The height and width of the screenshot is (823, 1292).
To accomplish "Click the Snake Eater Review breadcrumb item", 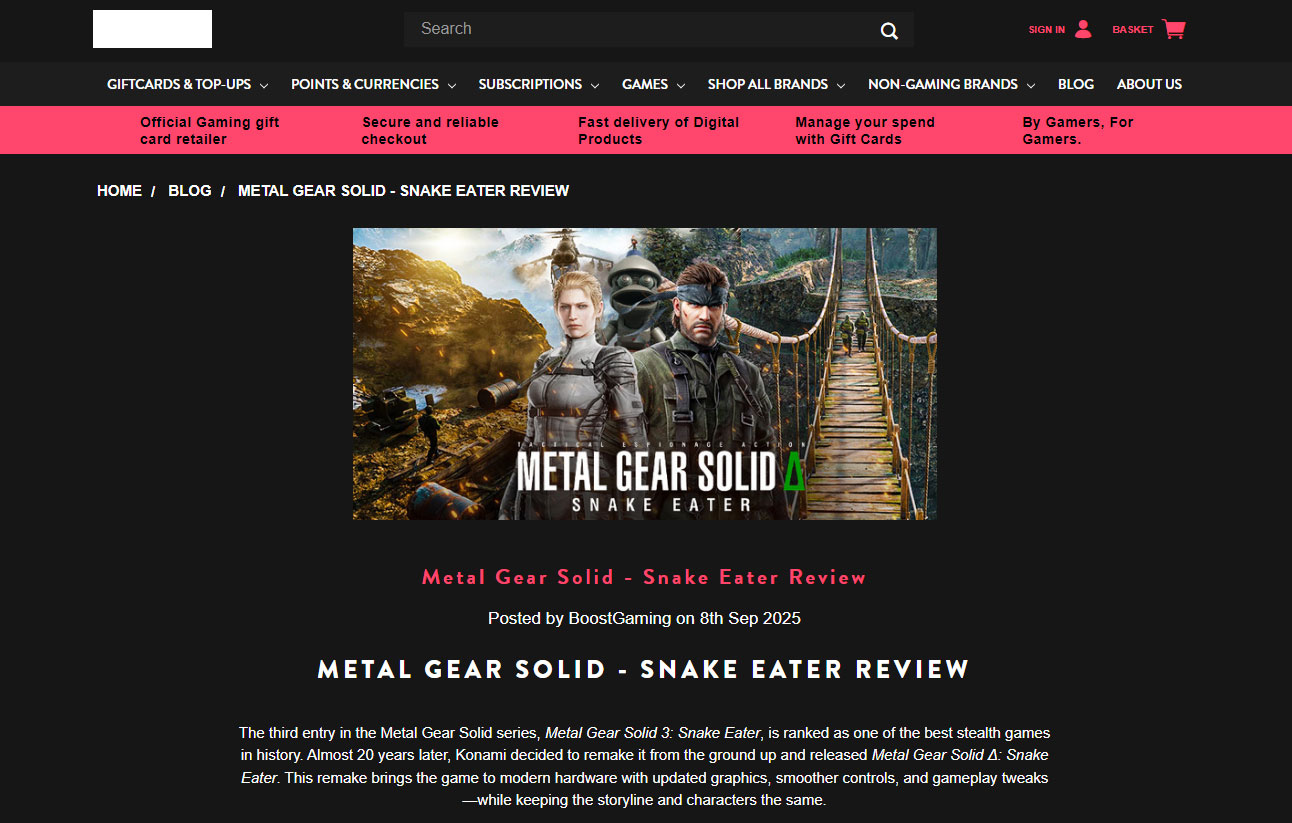I will [404, 190].
